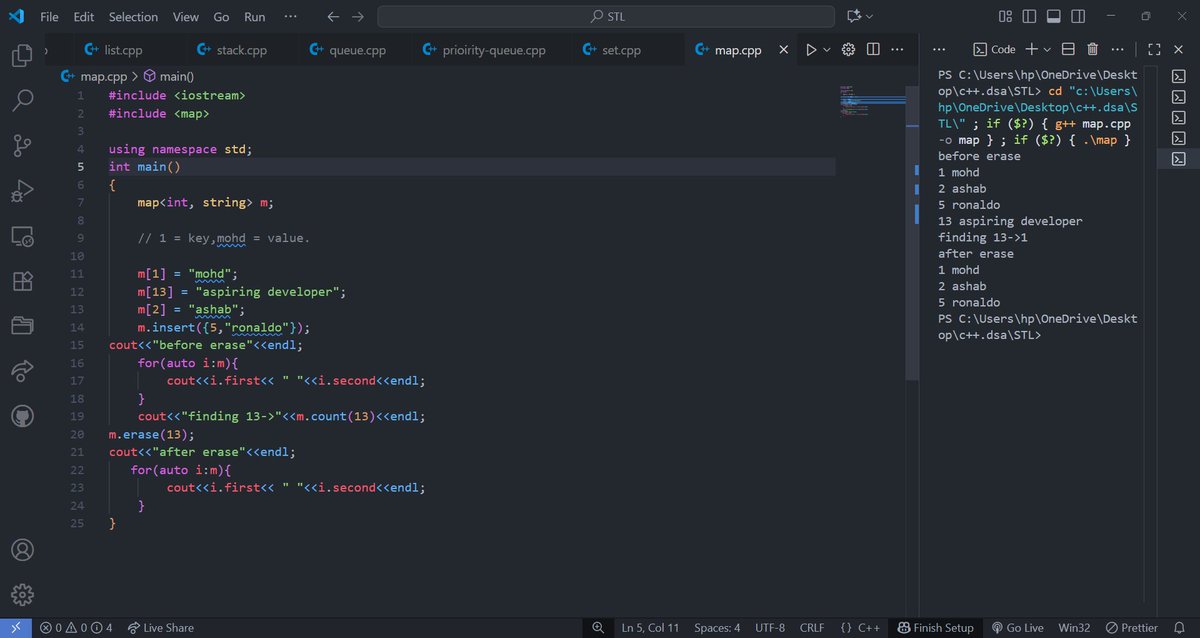
Task: Open the folder icon view in activity bar
Action: [22, 325]
